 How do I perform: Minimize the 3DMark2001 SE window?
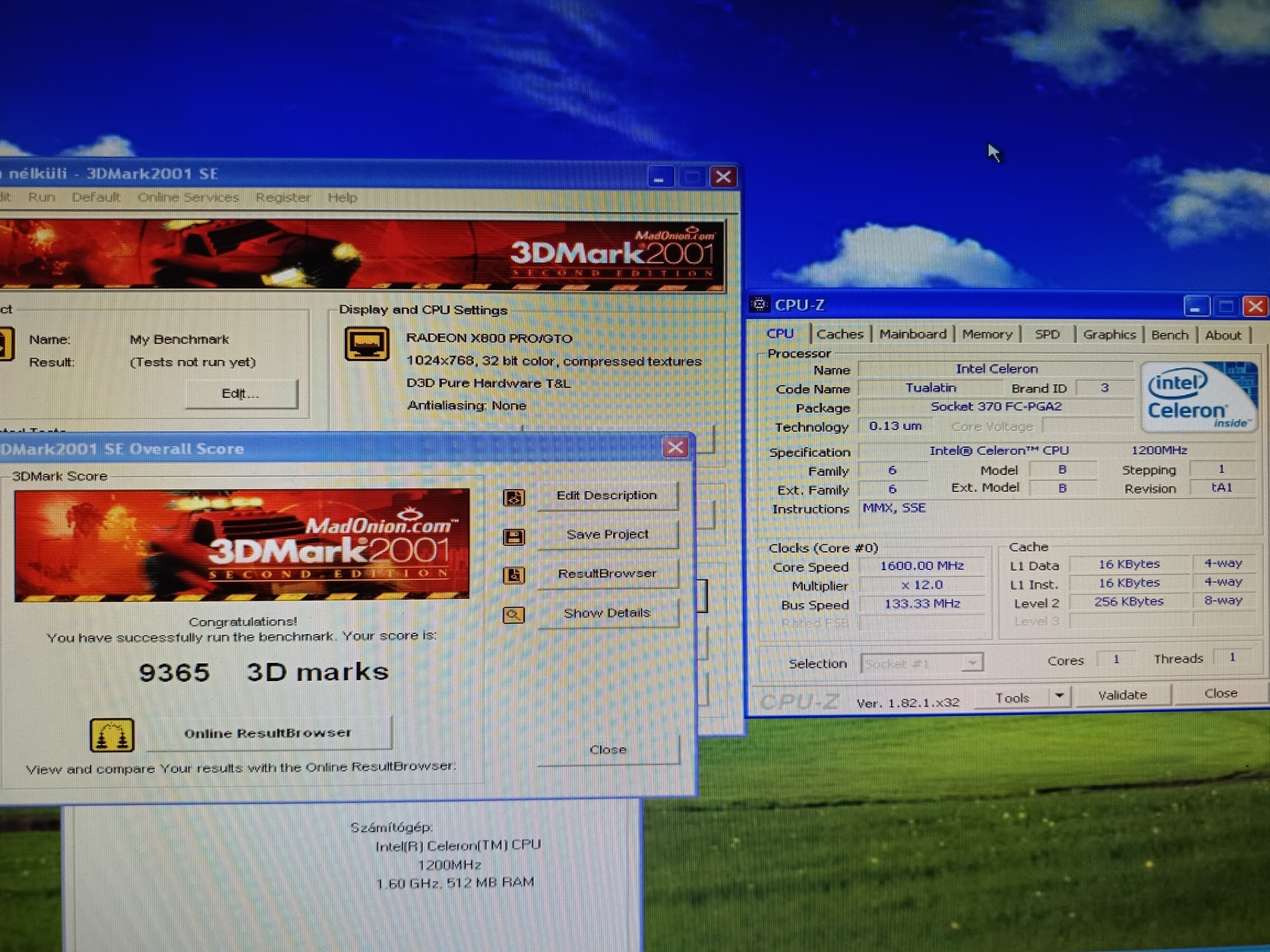click(659, 177)
